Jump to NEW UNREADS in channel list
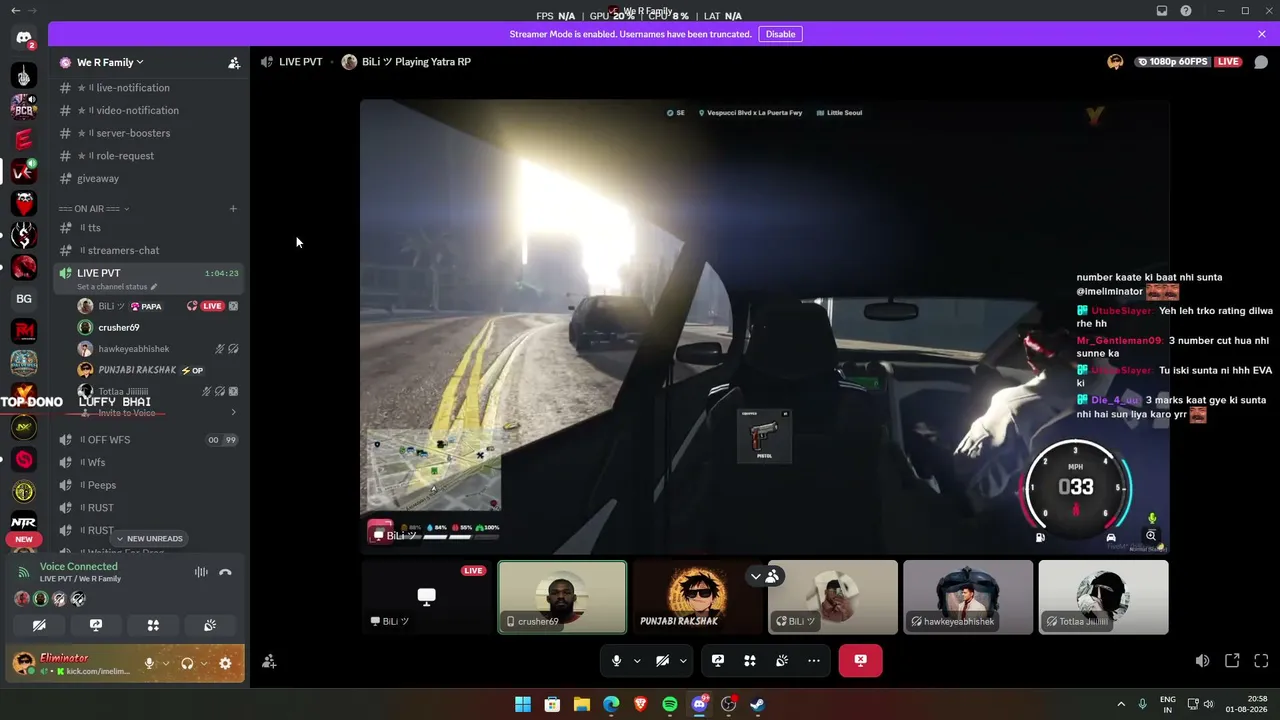Screen dimensions: 1280x720 (x=150, y=539)
